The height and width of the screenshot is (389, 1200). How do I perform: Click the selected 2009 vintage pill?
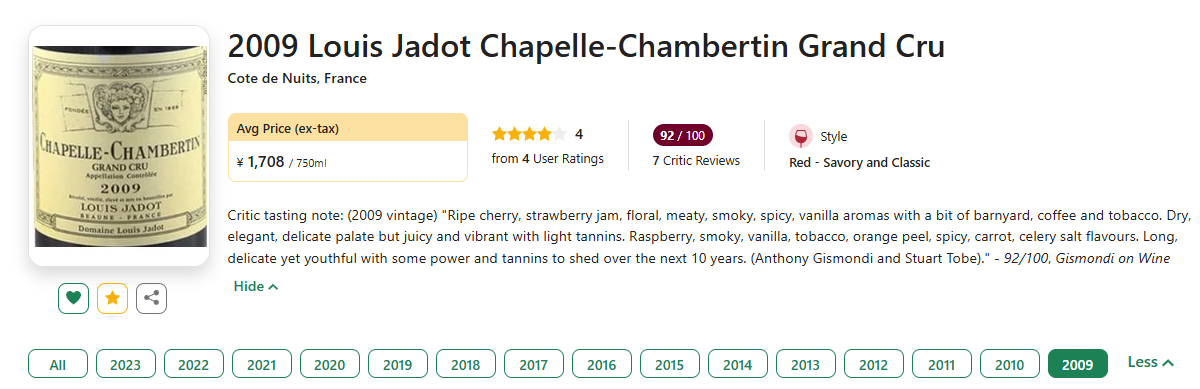[x=1078, y=364]
